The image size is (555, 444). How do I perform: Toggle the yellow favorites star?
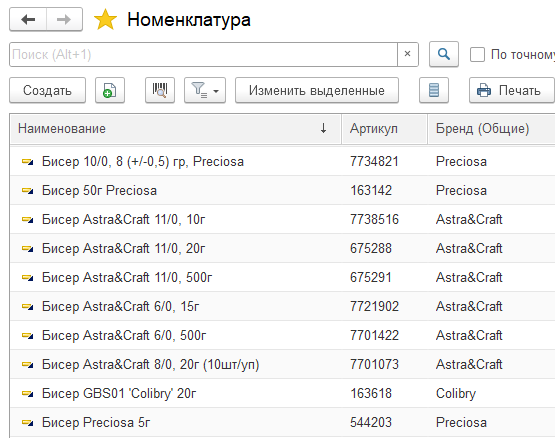coord(105,20)
